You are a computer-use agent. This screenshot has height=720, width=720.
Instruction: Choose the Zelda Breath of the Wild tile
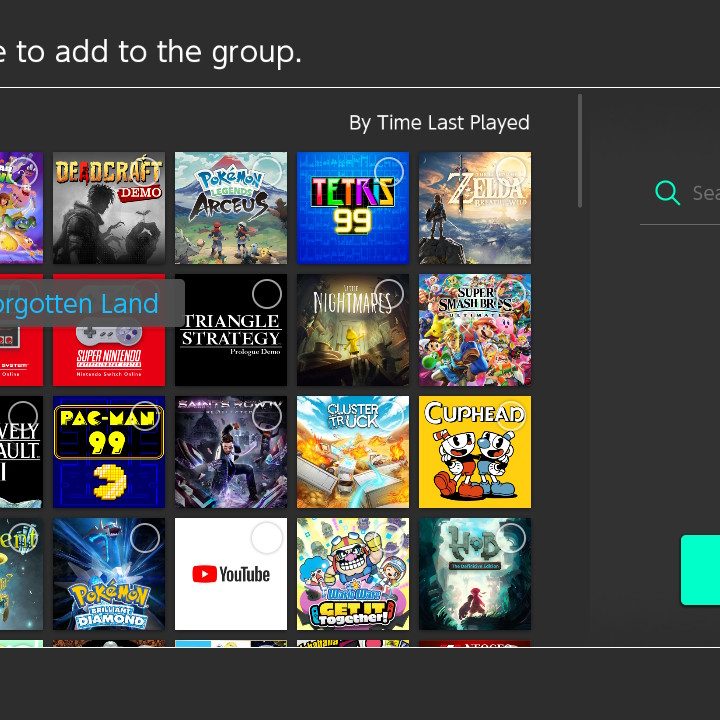[475, 208]
